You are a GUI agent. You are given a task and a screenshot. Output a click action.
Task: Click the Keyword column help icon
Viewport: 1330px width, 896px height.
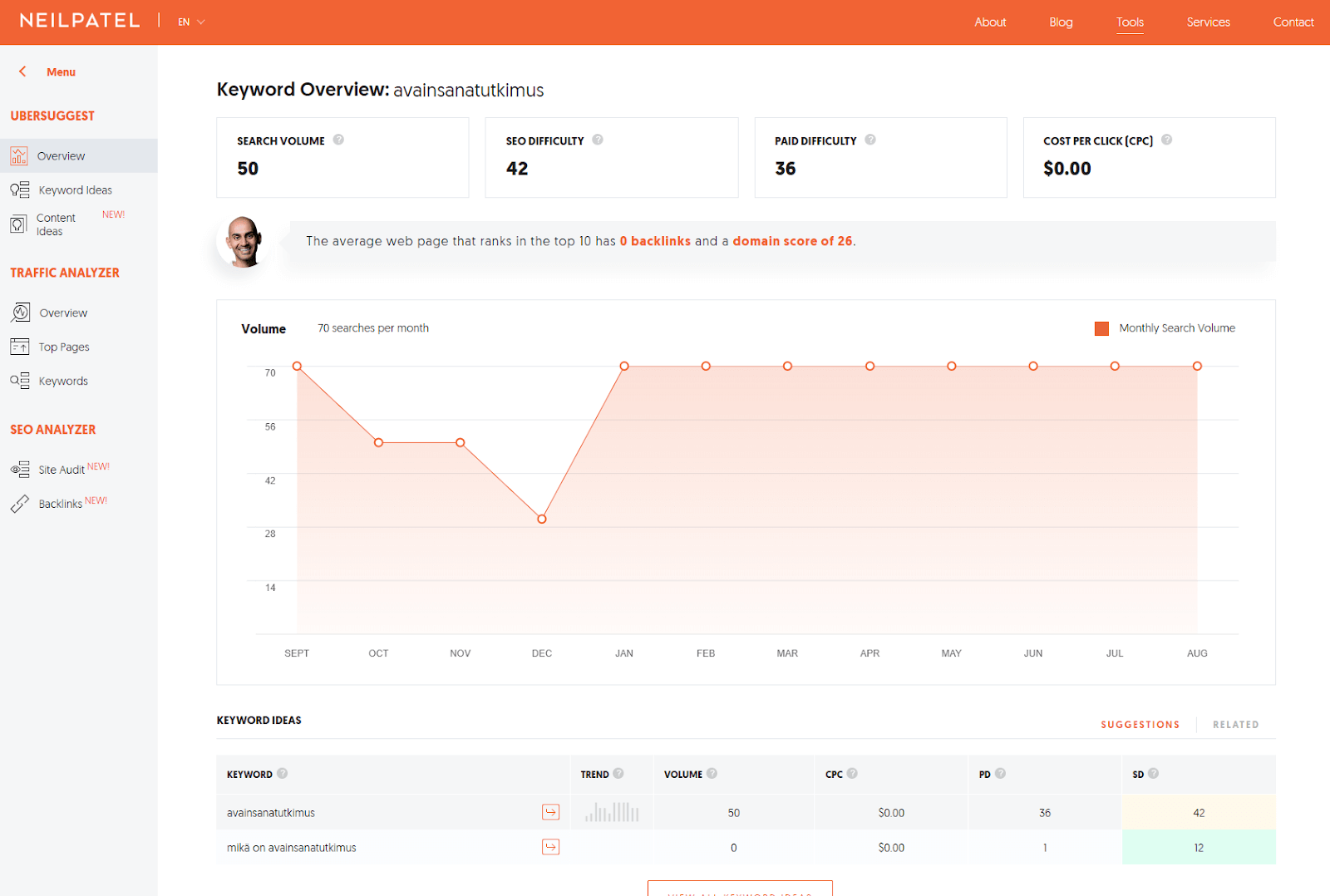(283, 773)
